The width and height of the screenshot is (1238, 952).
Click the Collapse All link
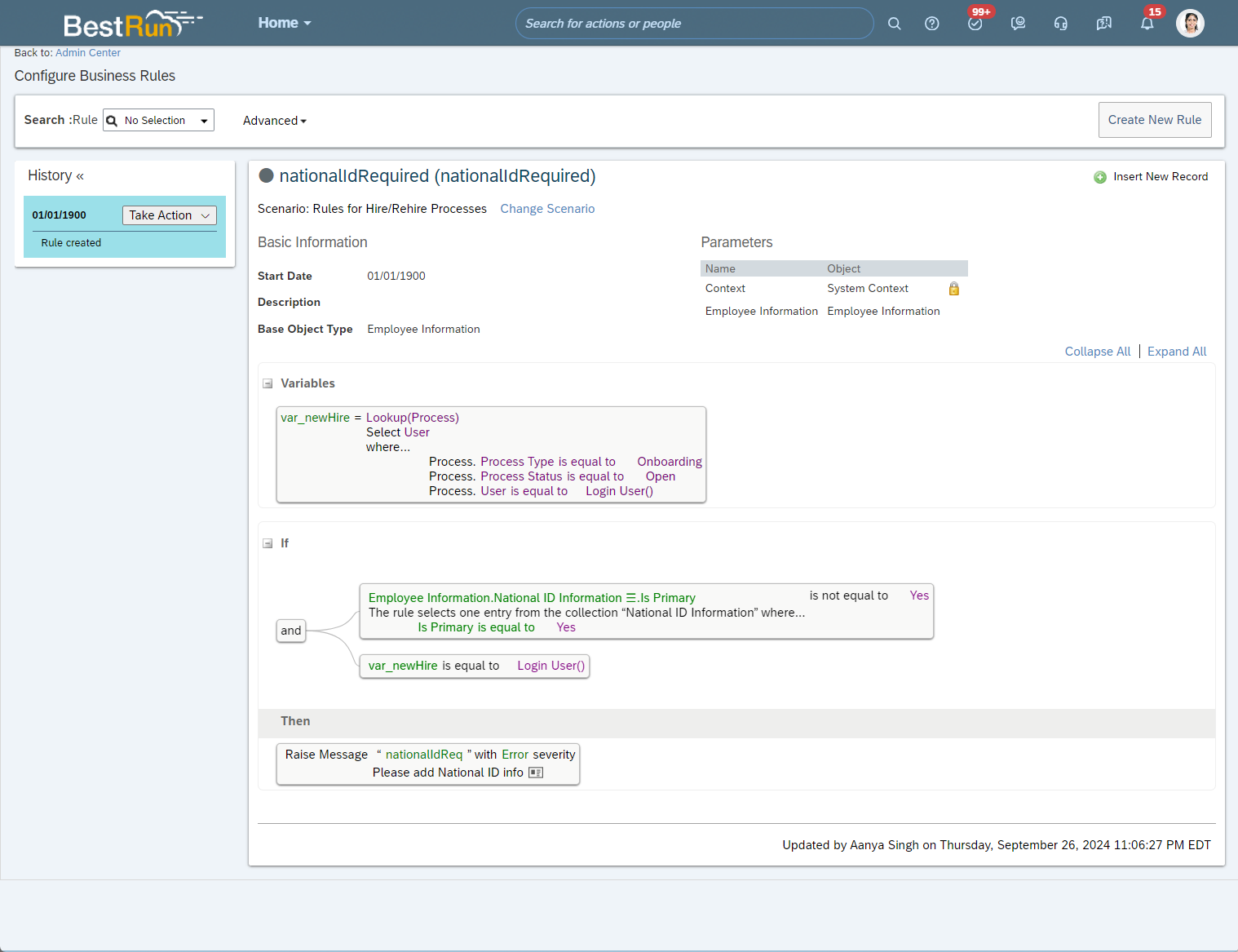click(x=1098, y=352)
